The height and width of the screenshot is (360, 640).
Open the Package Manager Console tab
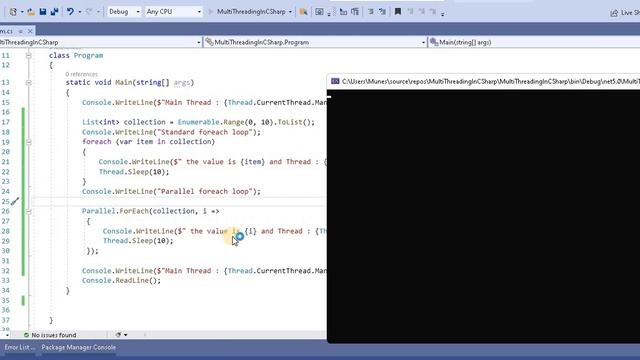click(x=78, y=348)
